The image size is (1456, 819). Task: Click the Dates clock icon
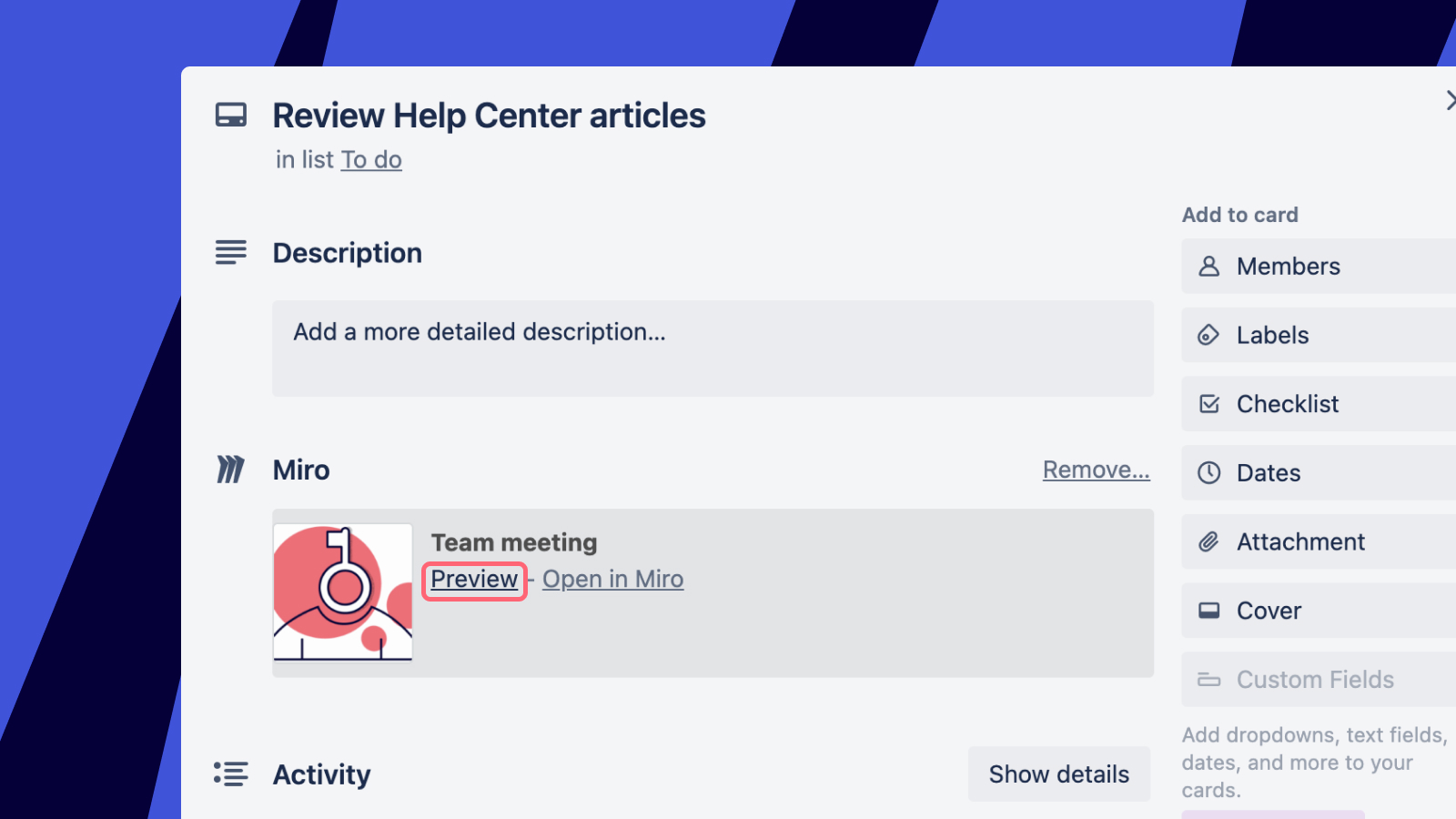(1208, 472)
